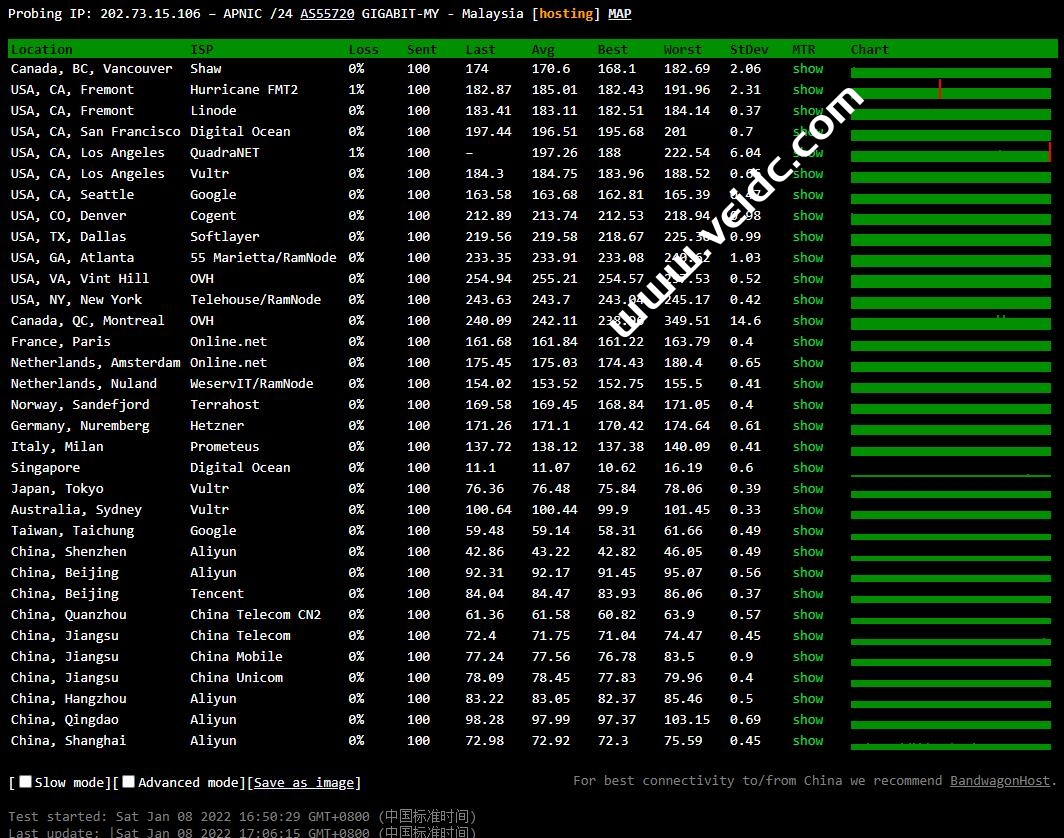Click the Loss column header
This screenshot has width=1064, height=838.
click(364, 50)
